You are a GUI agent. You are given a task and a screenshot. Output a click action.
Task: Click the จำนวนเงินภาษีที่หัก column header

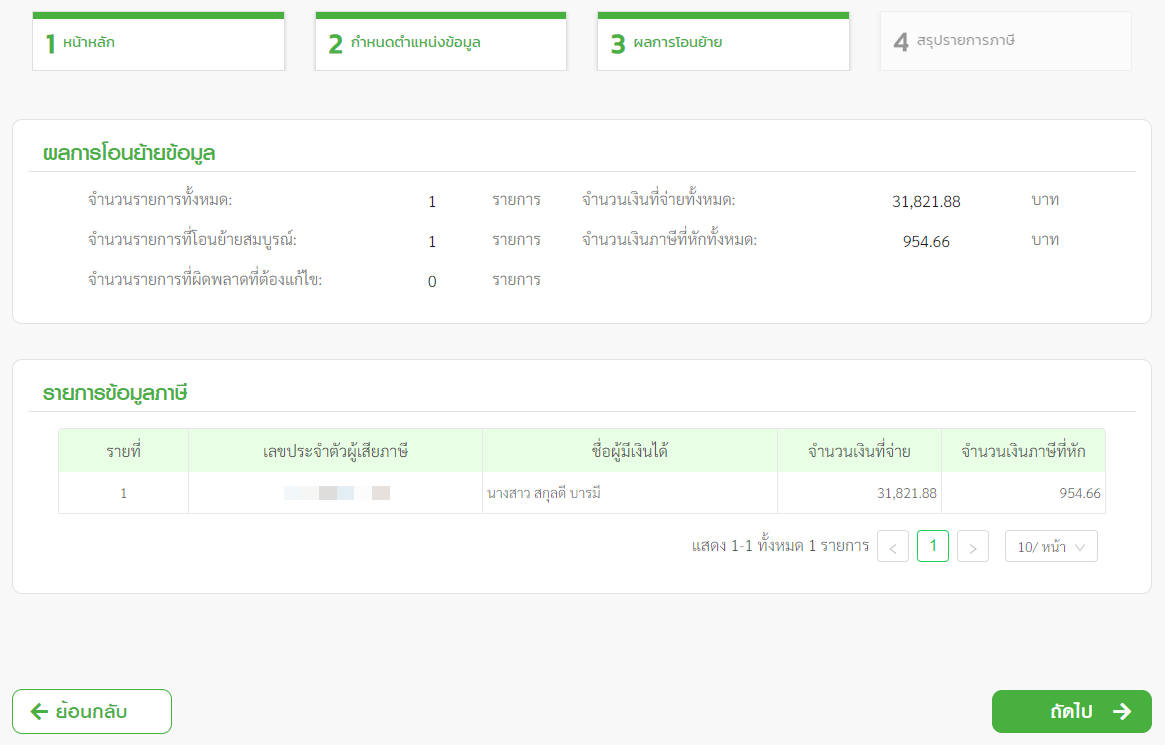click(1023, 451)
